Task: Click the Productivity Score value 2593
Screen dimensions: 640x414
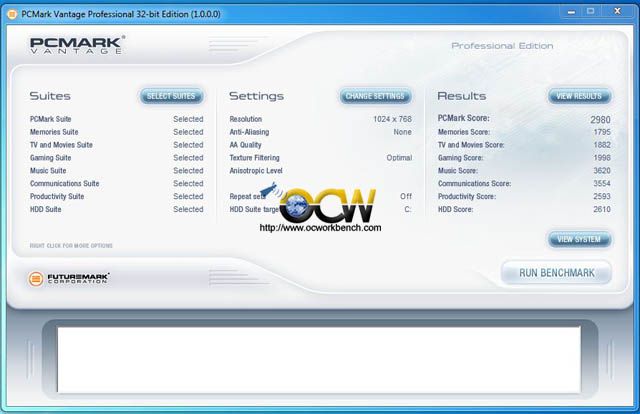Action: [x=602, y=196]
